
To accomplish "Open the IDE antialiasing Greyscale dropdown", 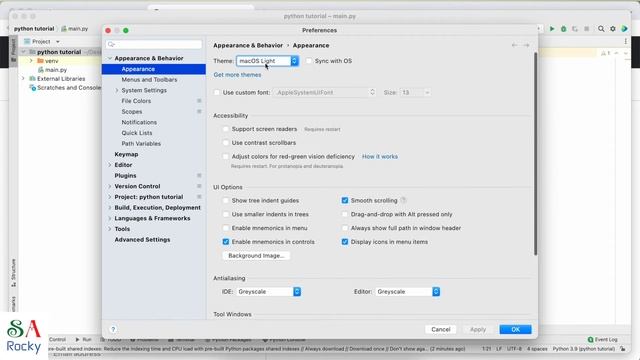I will pos(269,291).
